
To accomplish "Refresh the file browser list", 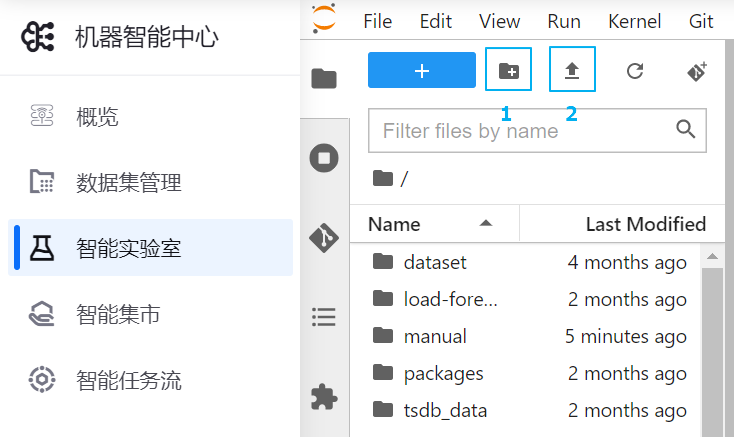I will click(x=634, y=70).
